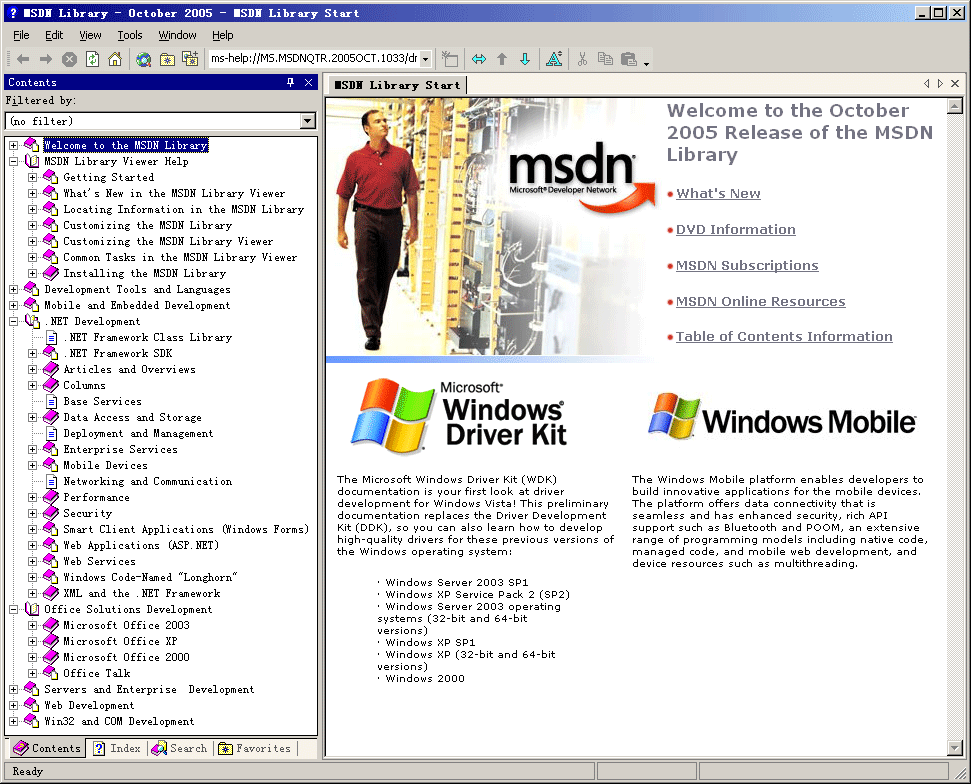971x784 pixels.
Task: Open the web Search globe icon
Action: [x=144, y=59]
